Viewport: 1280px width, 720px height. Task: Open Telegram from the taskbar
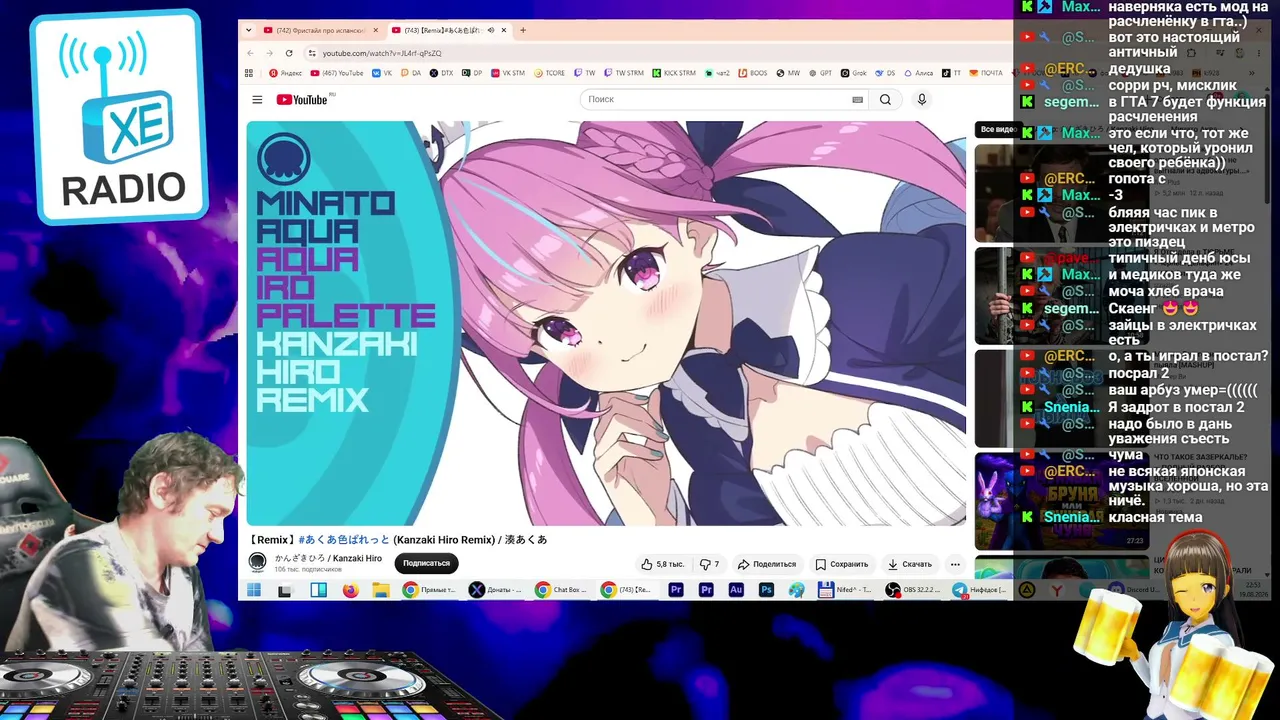tap(980, 590)
